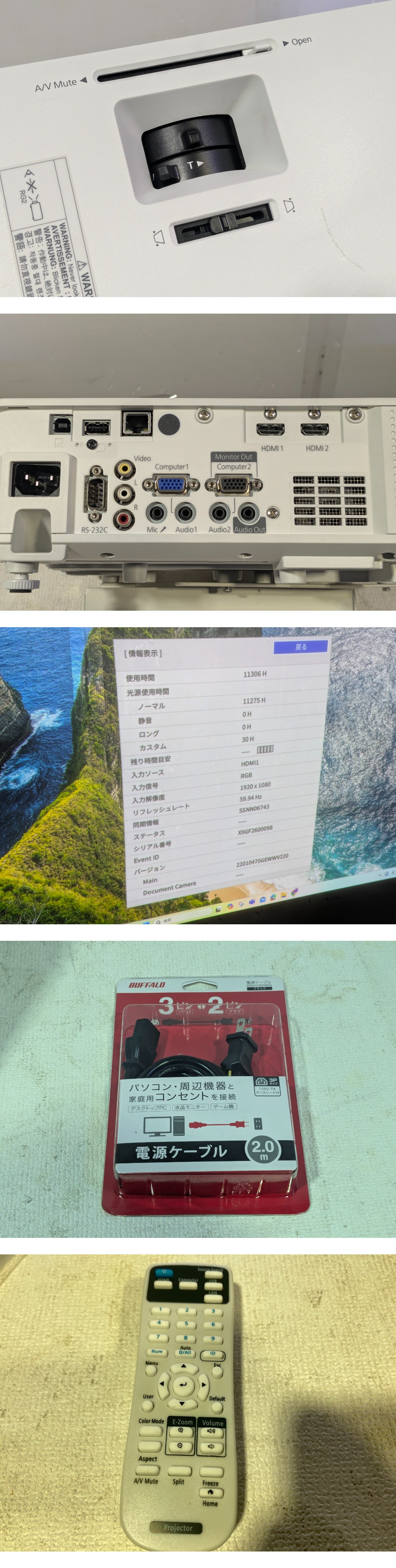Image resolution: width=396 pixels, height=1568 pixels.
Task: Toggle the Freeze button on remote
Action: pyautogui.click(x=211, y=1472)
